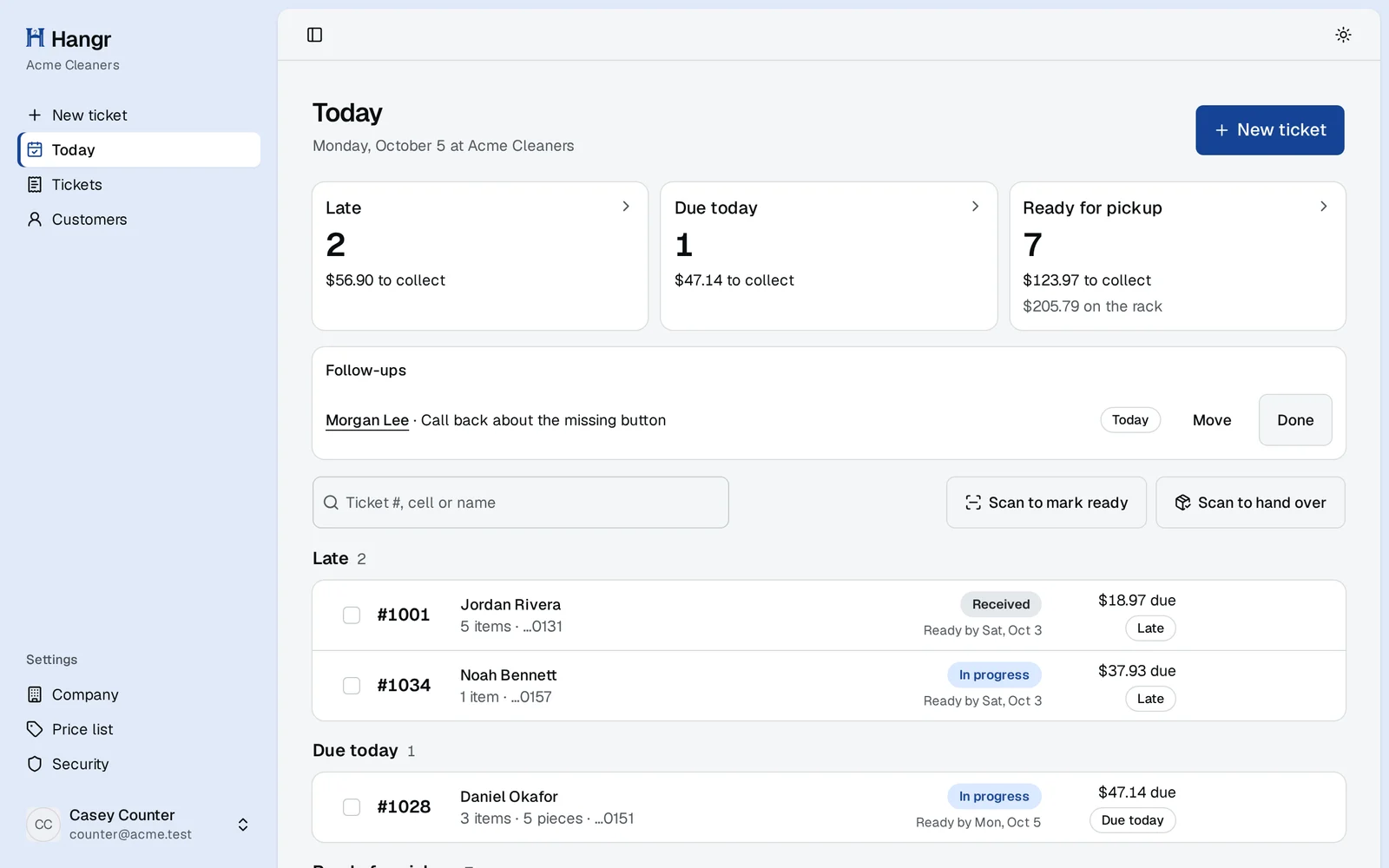The image size is (1389, 868).
Task: Expand the Ready for pickup card chevron
Action: click(1323, 207)
